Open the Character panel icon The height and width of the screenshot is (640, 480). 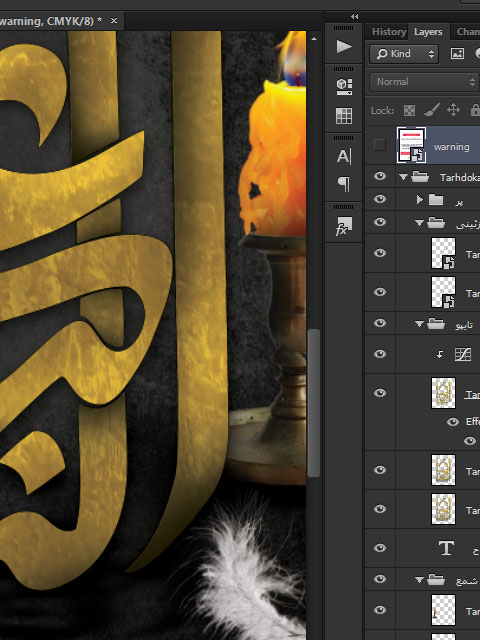[344, 156]
